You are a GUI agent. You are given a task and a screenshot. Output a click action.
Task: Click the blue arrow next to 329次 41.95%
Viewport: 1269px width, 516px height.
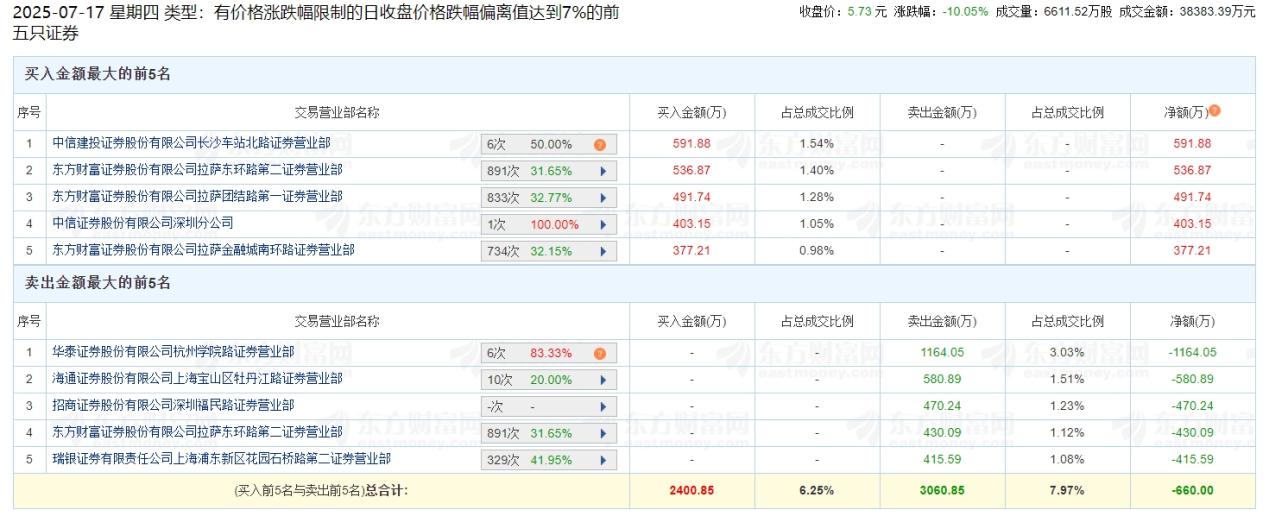(603, 460)
